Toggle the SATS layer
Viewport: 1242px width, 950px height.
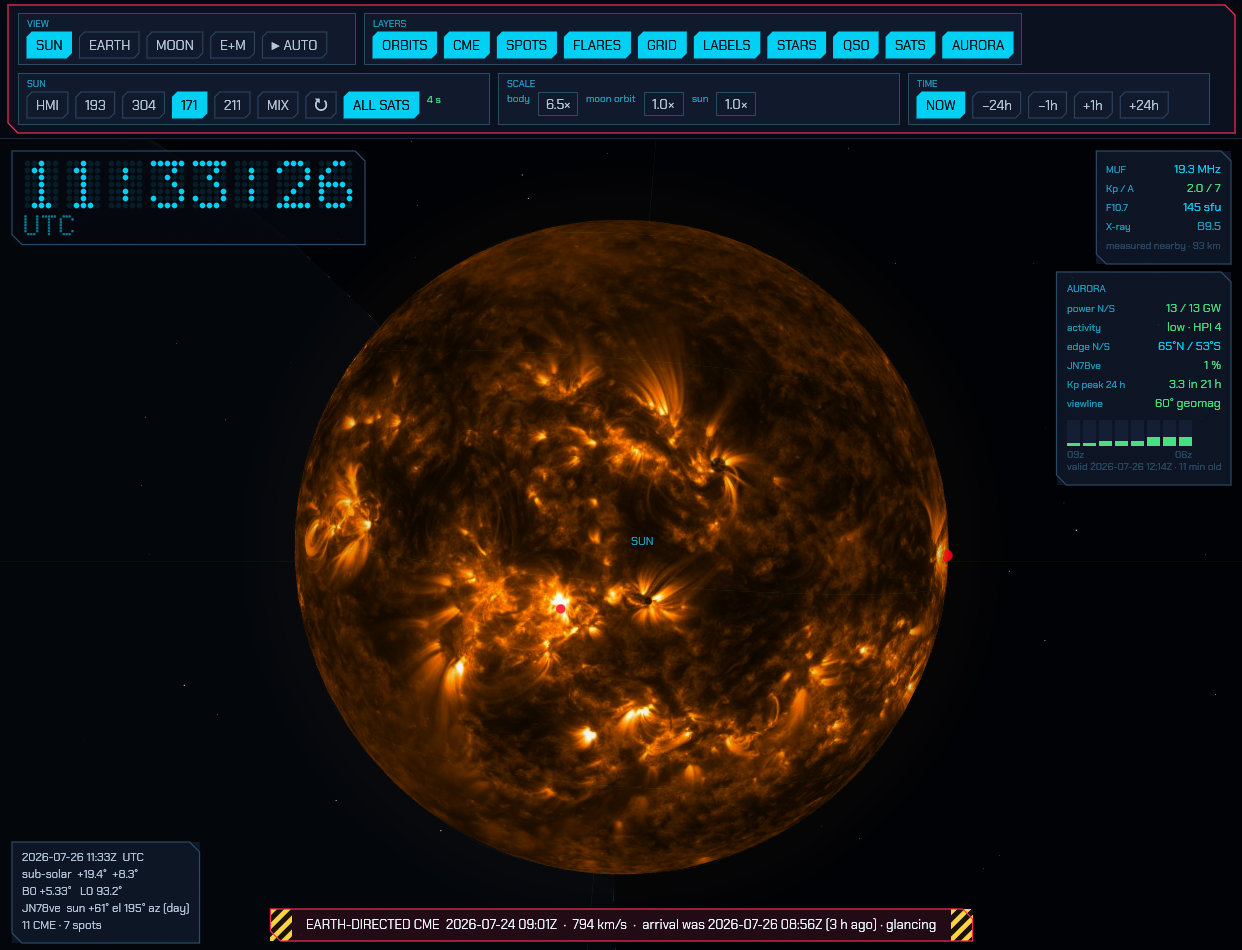(x=910, y=45)
